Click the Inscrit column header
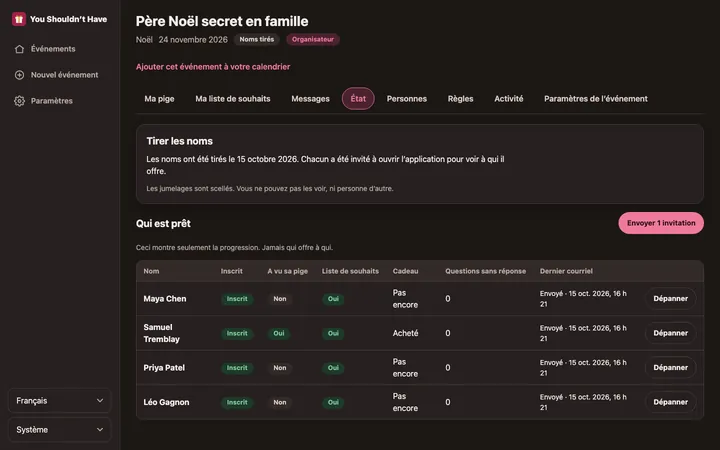This screenshot has width=720, height=450. pos(231,271)
